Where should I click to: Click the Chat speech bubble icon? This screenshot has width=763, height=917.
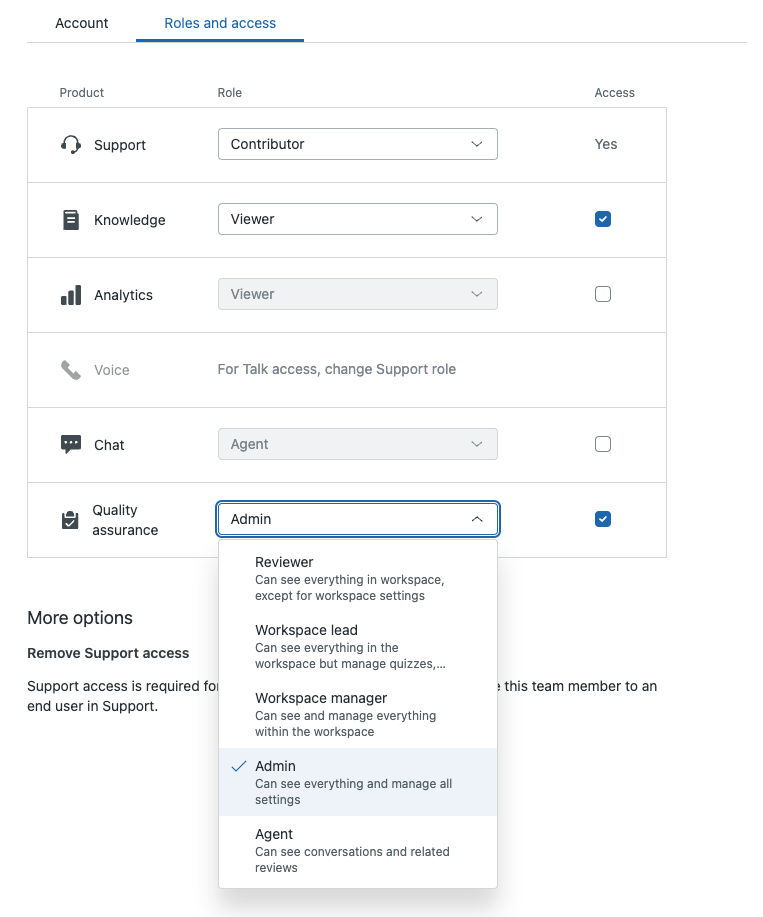coord(70,445)
